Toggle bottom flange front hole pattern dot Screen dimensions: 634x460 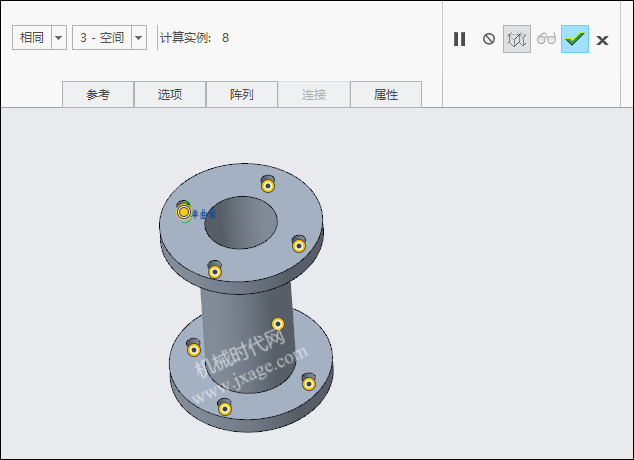click(x=225, y=409)
